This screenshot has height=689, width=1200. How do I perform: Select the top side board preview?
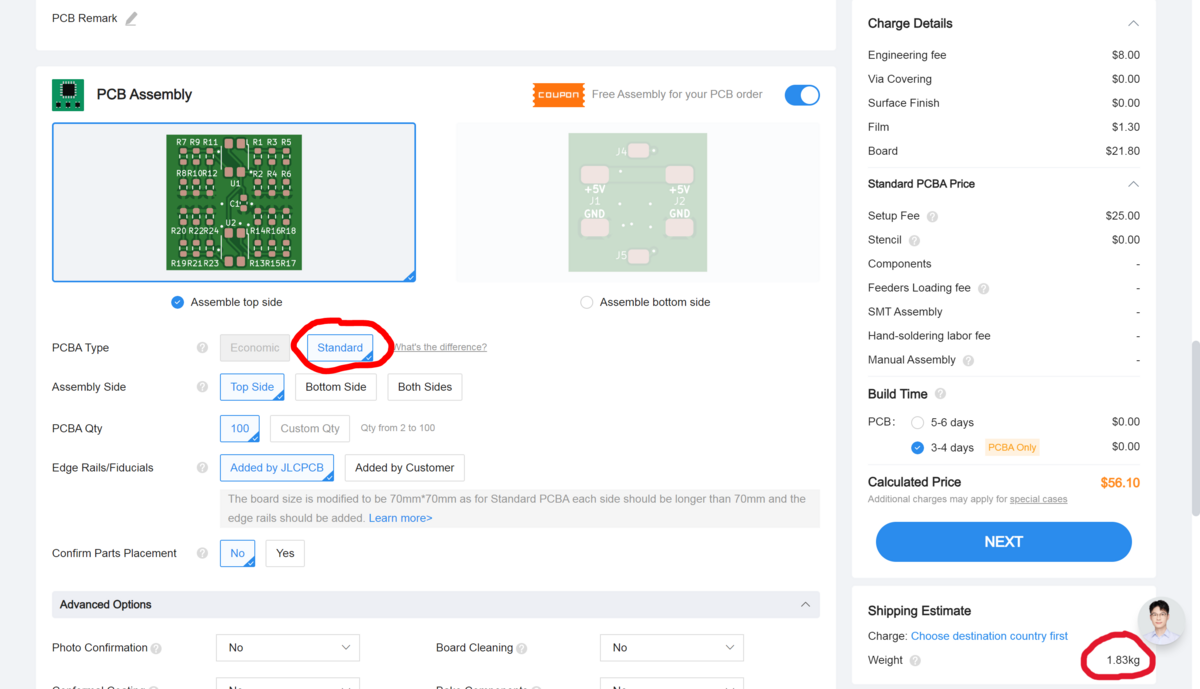(234, 202)
